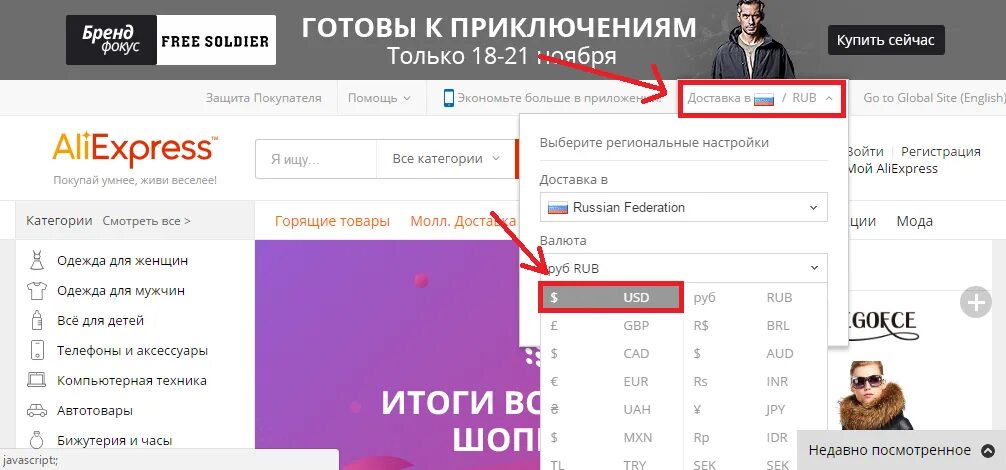This screenshot has height=470, width=1006.
Task: Expand the Недавно посмотренное panel
Action: [x=901, y=450]
